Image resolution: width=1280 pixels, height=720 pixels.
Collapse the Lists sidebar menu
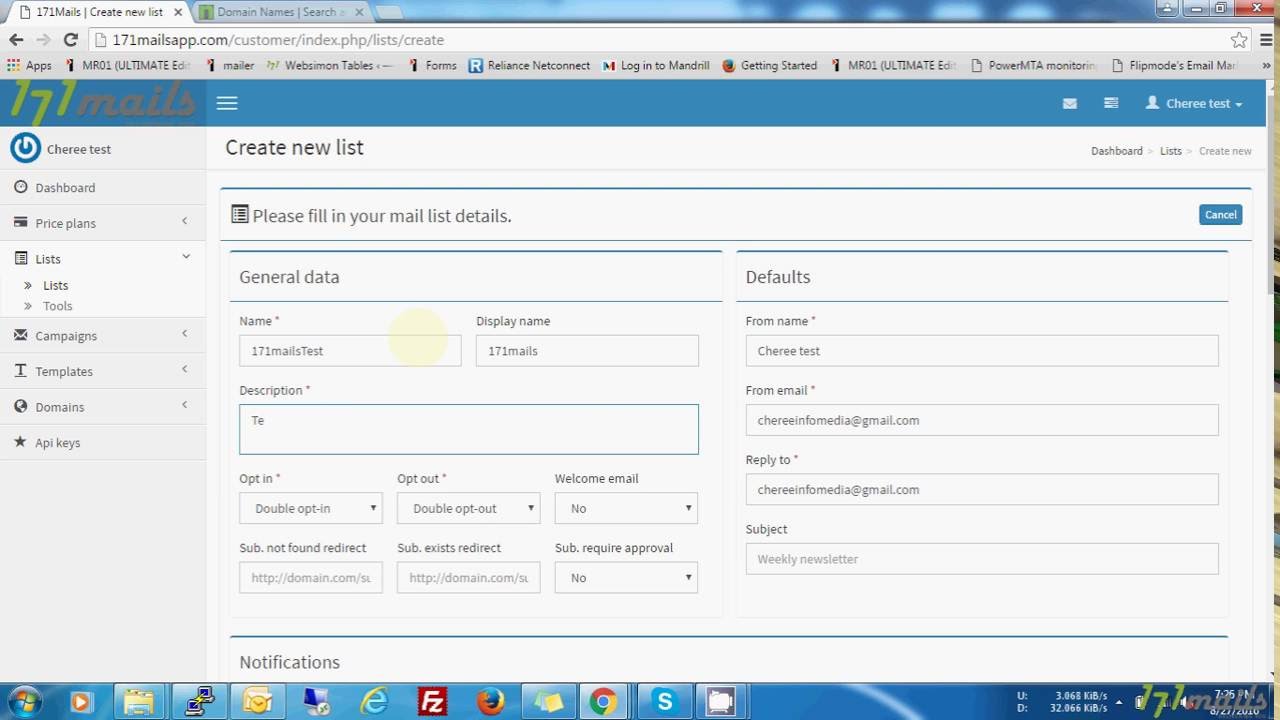click(x=103, y=258)
